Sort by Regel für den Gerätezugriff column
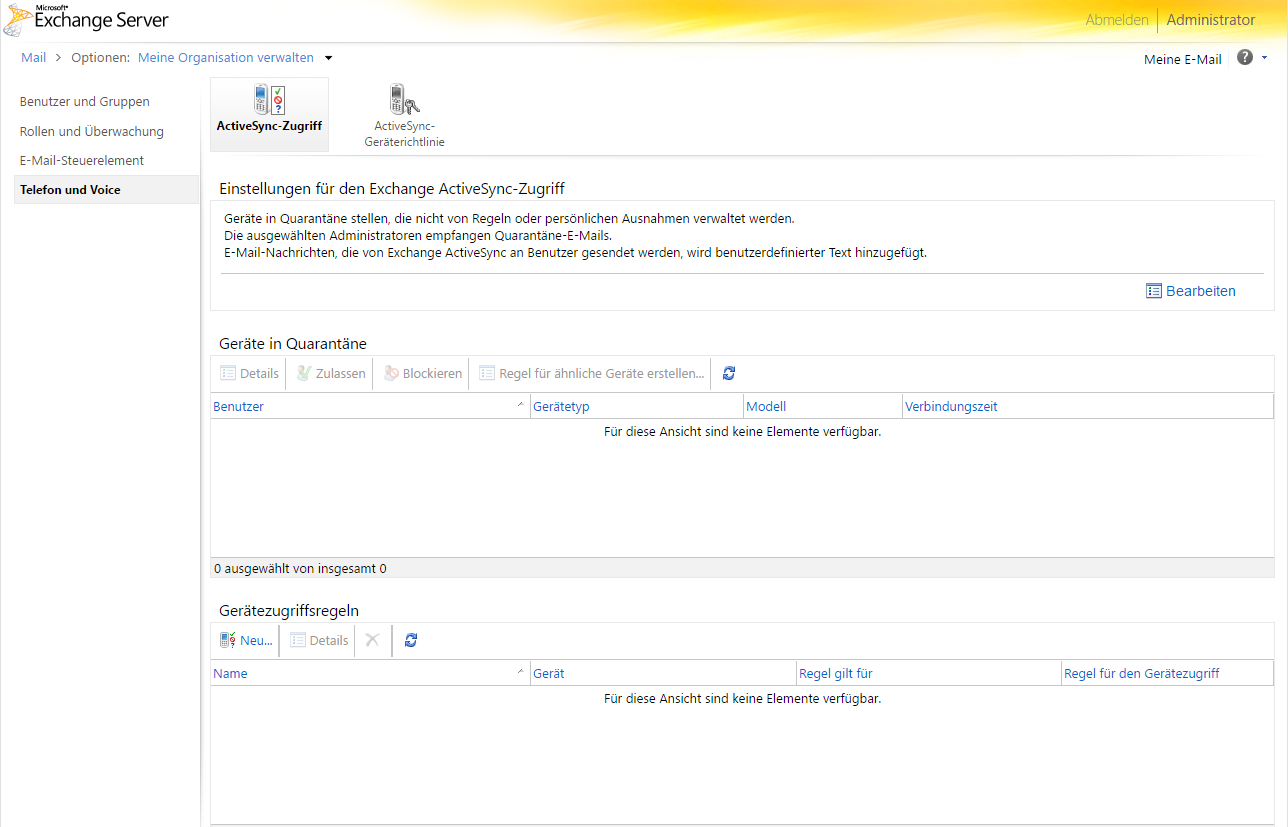This screenshot has height=827, width=1288. pyautogui.click(x=1167, y=673)
